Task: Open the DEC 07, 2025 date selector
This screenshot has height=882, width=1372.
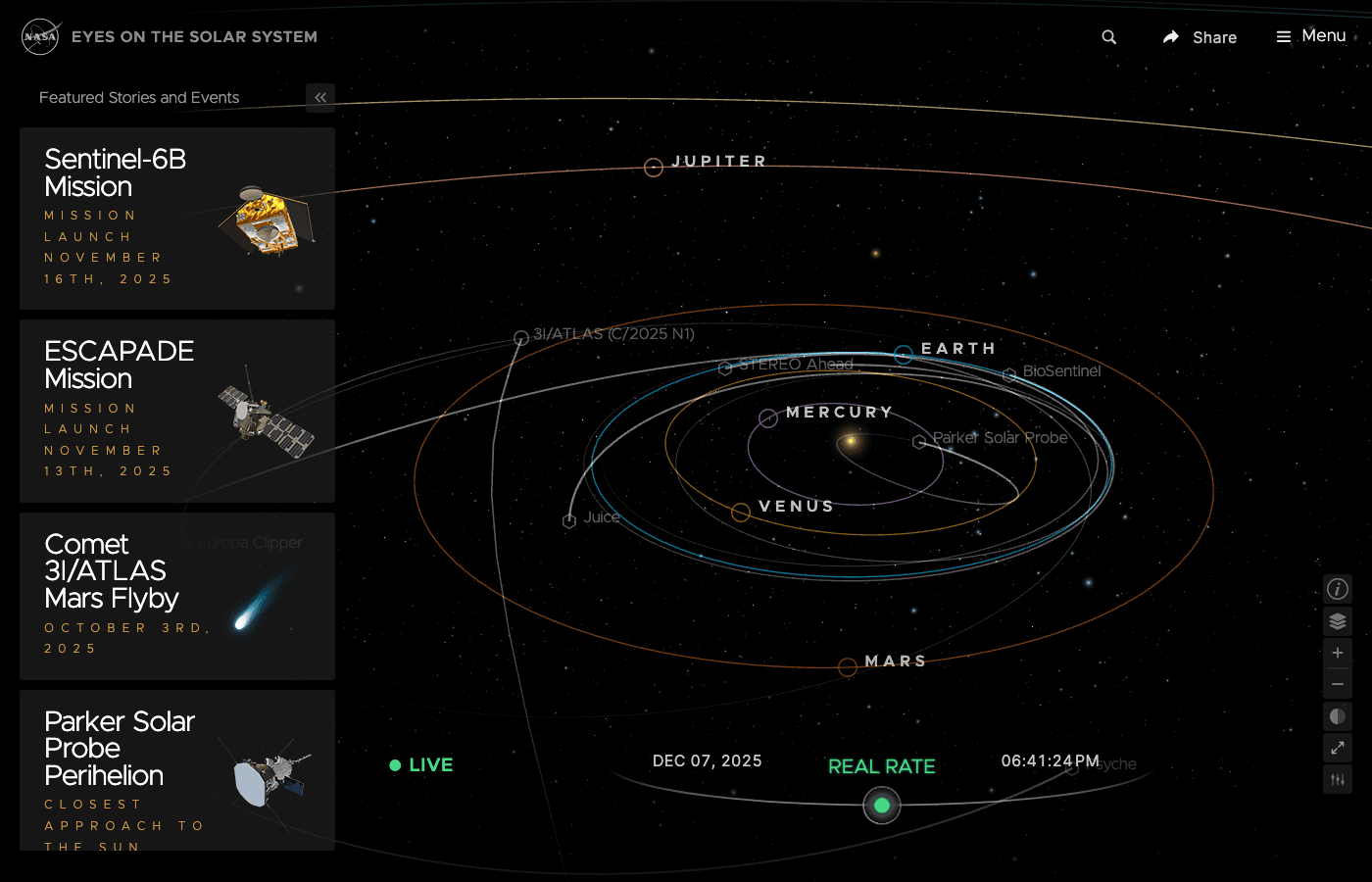Action: coord(707,759)
